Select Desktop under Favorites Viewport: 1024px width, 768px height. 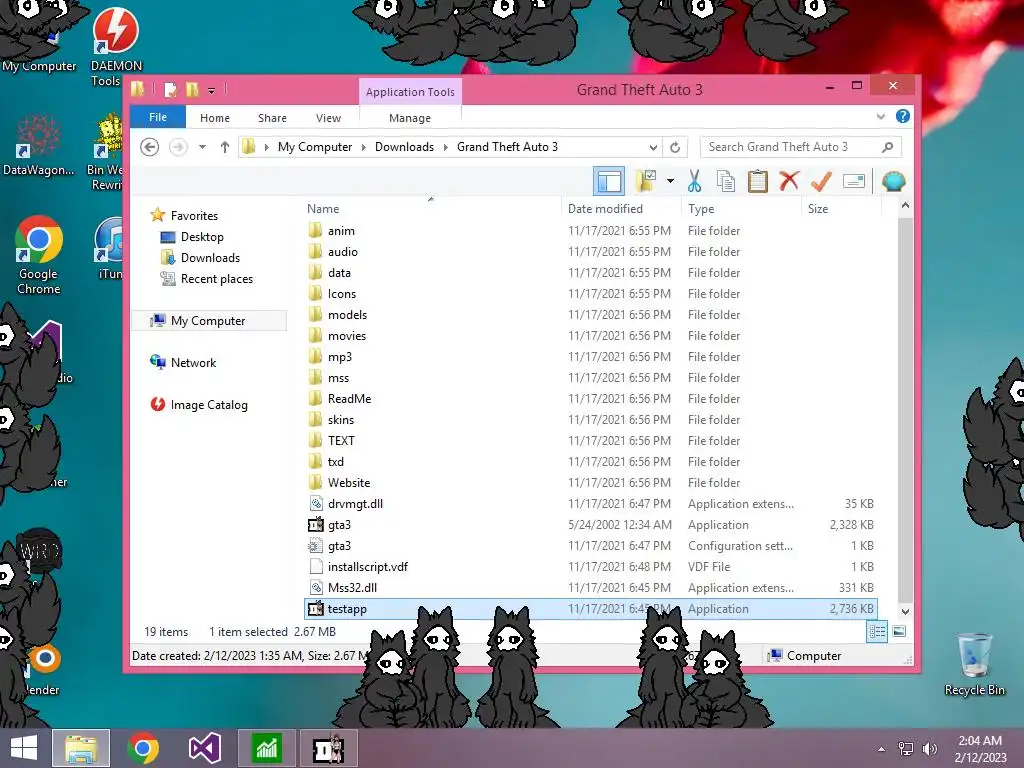pyautogui.click(x=202, y=237)
